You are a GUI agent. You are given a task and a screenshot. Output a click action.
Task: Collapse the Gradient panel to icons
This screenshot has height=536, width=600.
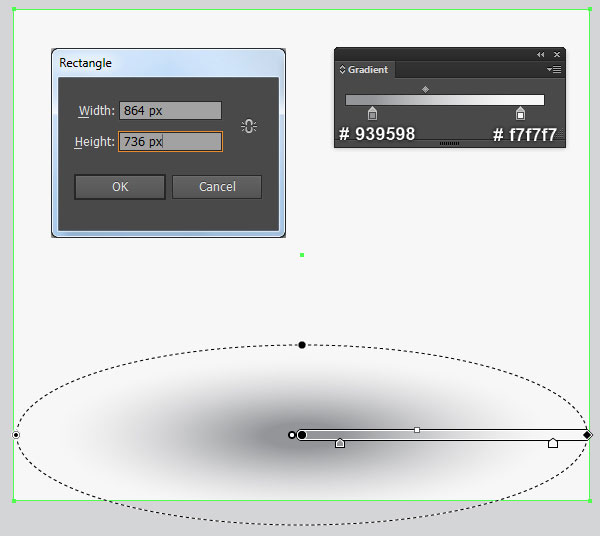(540, 55)
